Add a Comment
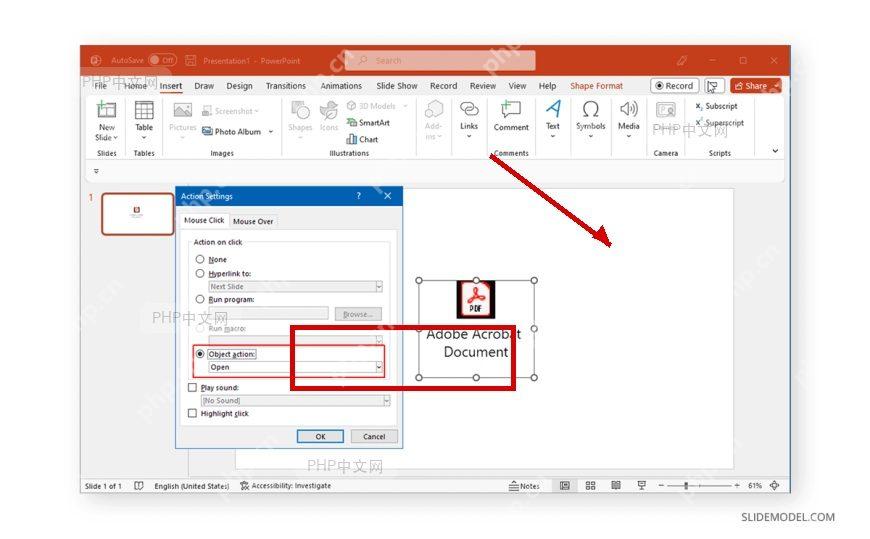 tap(511, 115)
